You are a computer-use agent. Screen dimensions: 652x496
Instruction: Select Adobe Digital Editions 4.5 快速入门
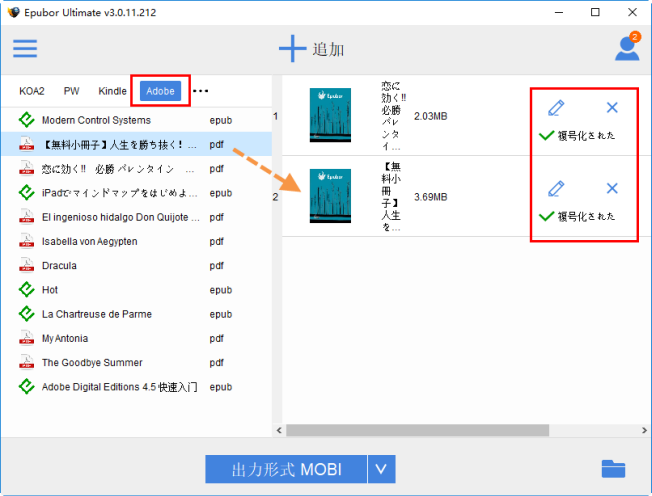(x=136, y=387)
